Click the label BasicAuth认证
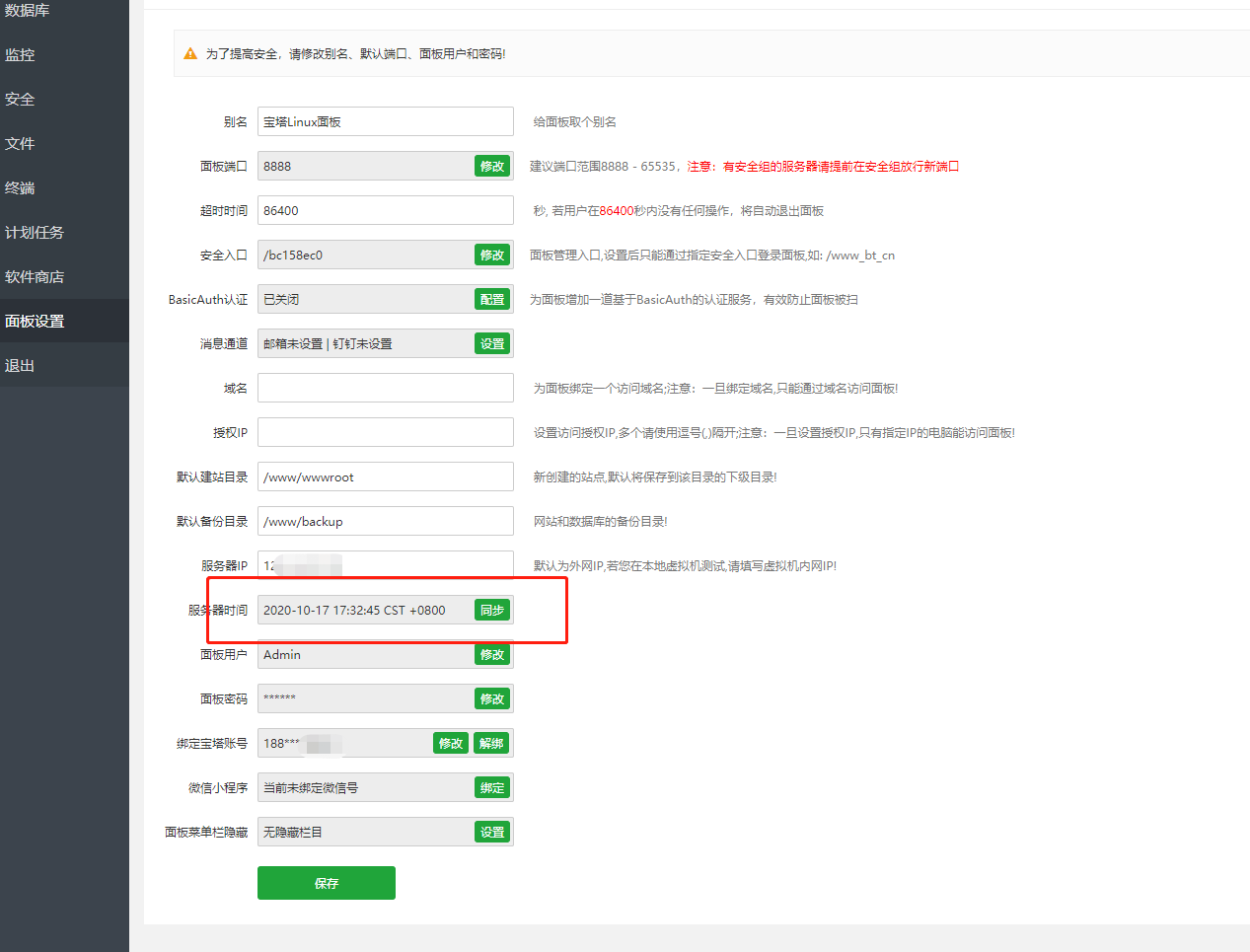The width and height of the screenshot is (1250, 952). pos(208,299)
